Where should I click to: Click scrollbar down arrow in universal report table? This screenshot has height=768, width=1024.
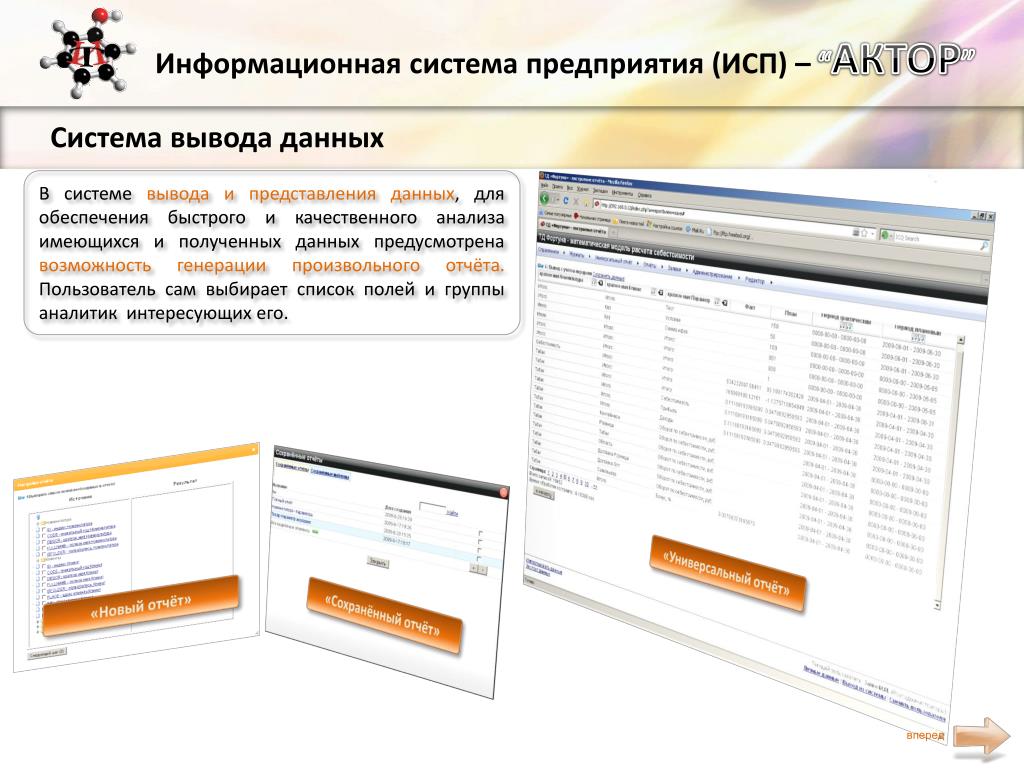(937, 605)
